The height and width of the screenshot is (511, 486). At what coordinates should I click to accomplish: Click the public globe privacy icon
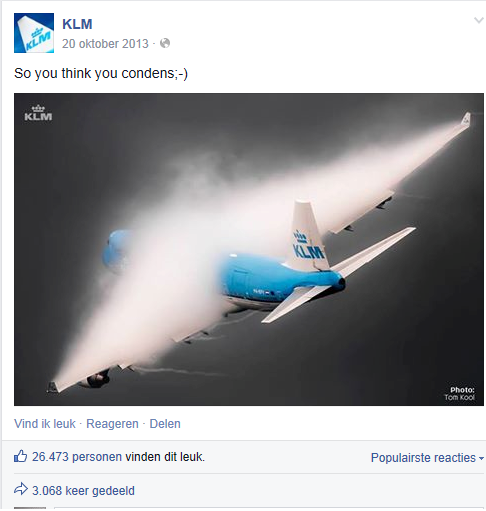click(x=165, y=43)
